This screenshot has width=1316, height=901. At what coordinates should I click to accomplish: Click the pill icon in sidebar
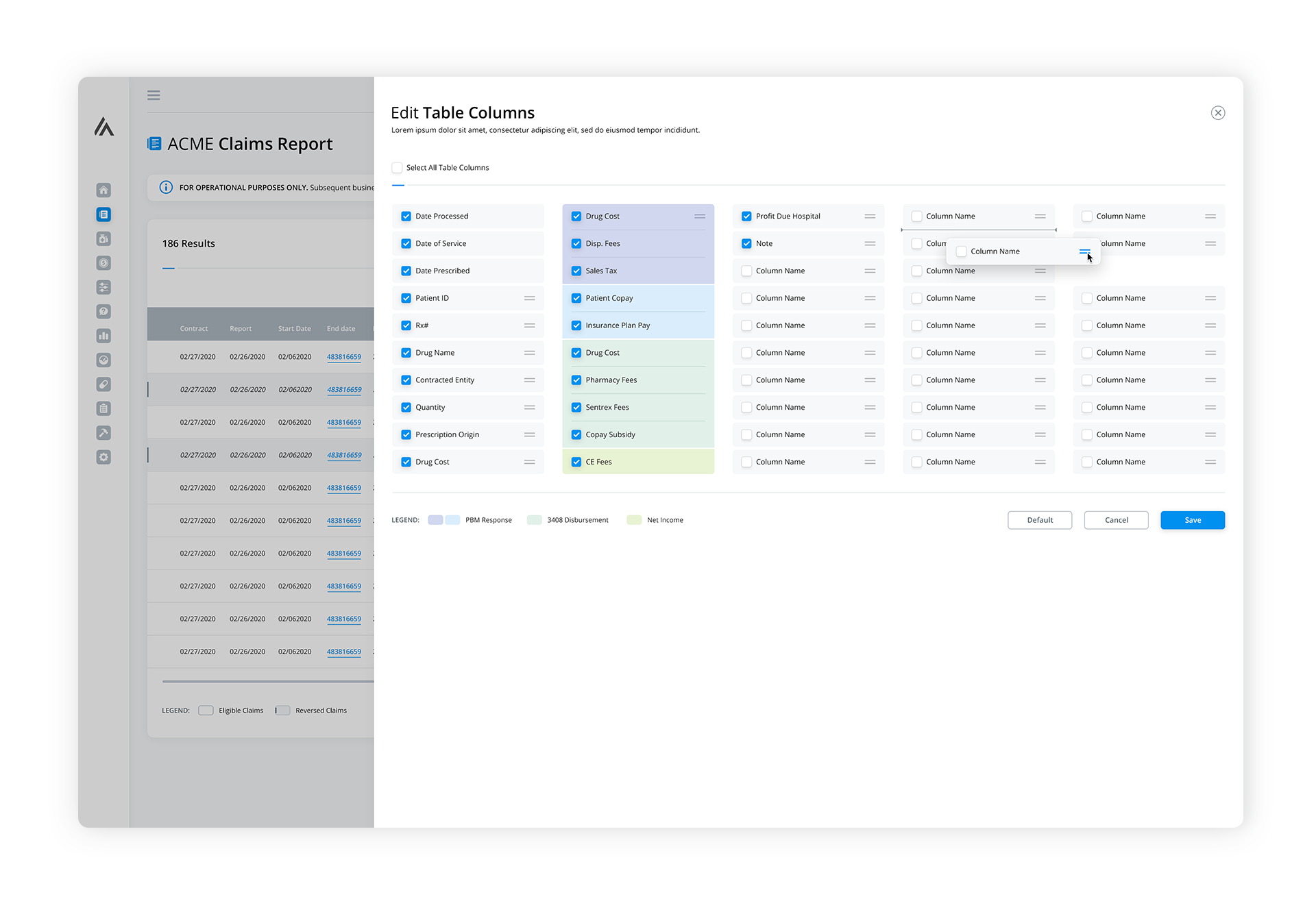click(x=103, y=384)
